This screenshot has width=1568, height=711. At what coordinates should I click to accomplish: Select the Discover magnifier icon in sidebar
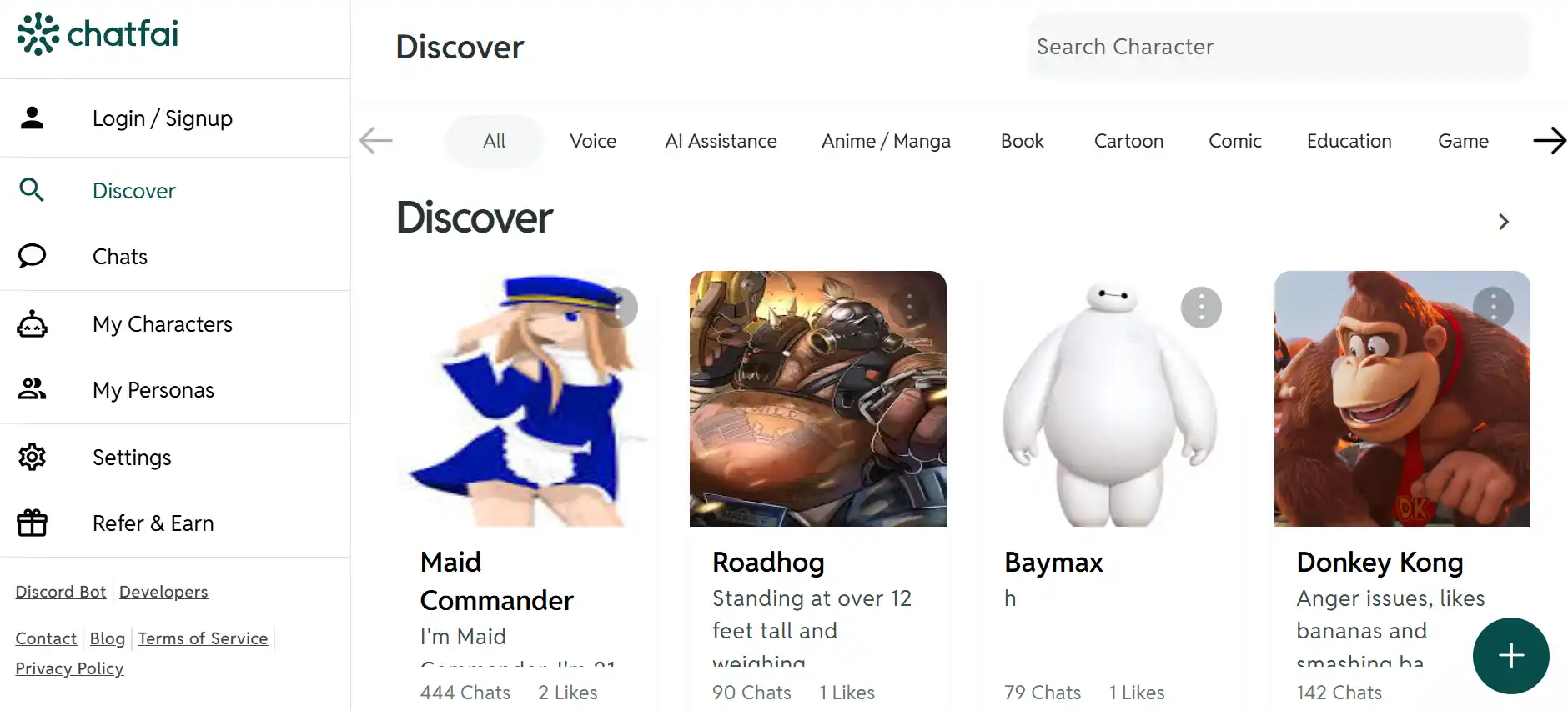point(32,190)
